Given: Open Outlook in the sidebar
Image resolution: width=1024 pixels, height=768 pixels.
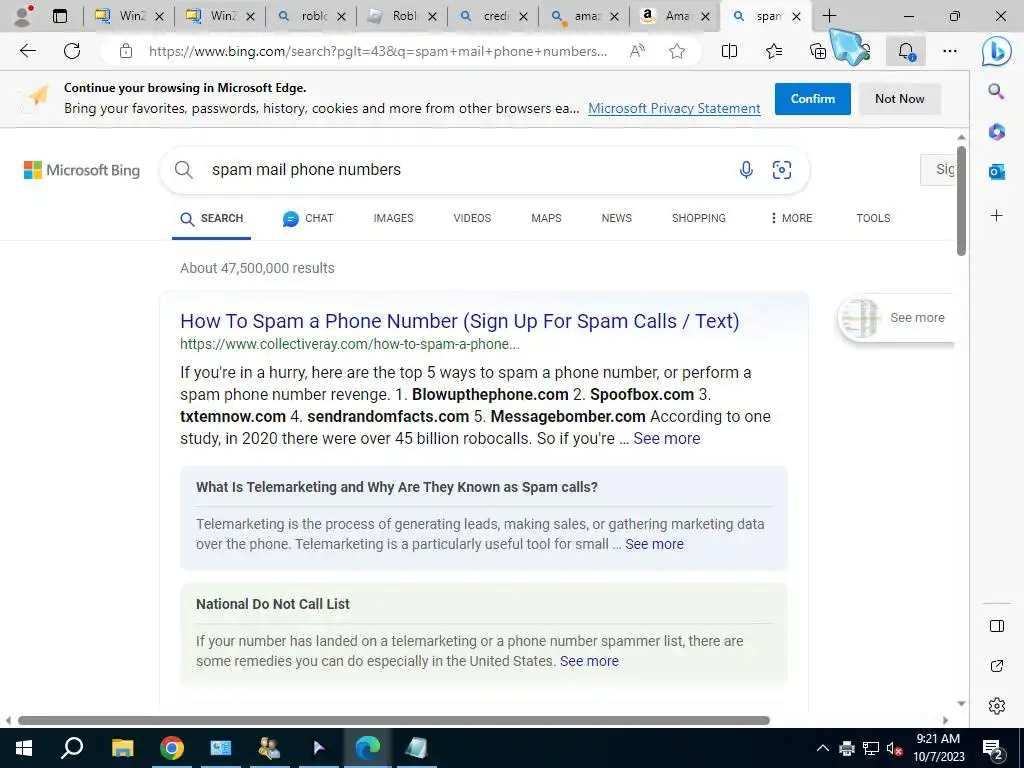Looking at the screenshot, I should pos(996,172).
